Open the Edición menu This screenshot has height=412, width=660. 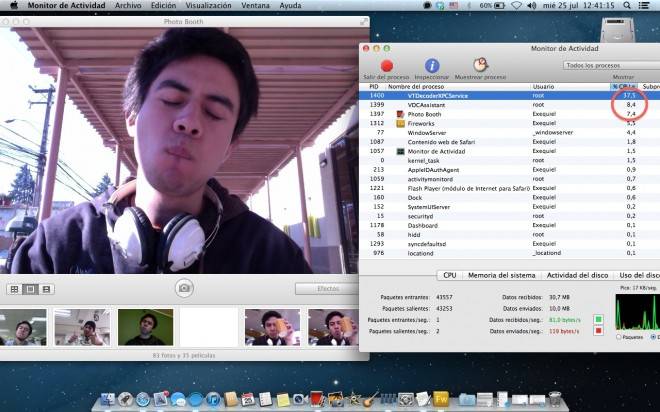click(x=163, y=5)
